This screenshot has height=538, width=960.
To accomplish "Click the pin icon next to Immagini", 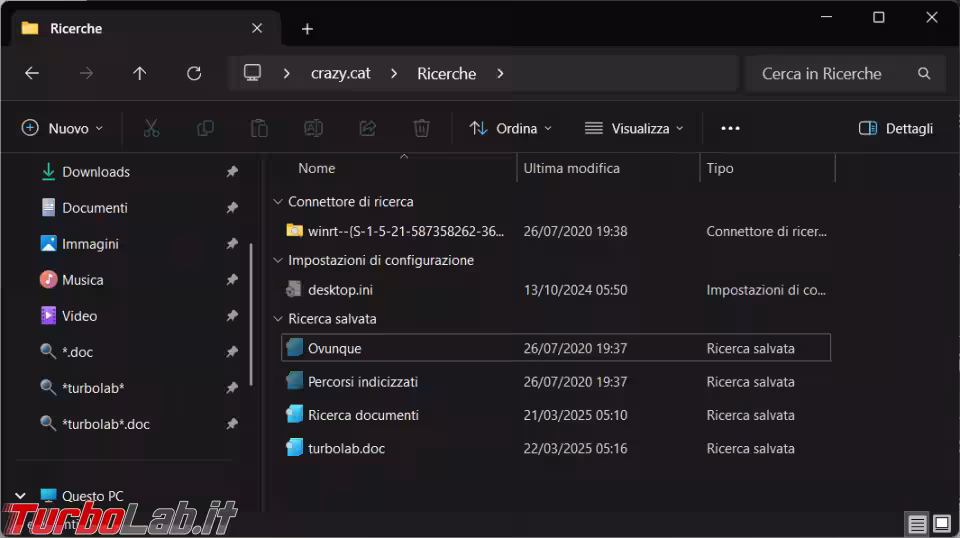I will pos(232,244).
